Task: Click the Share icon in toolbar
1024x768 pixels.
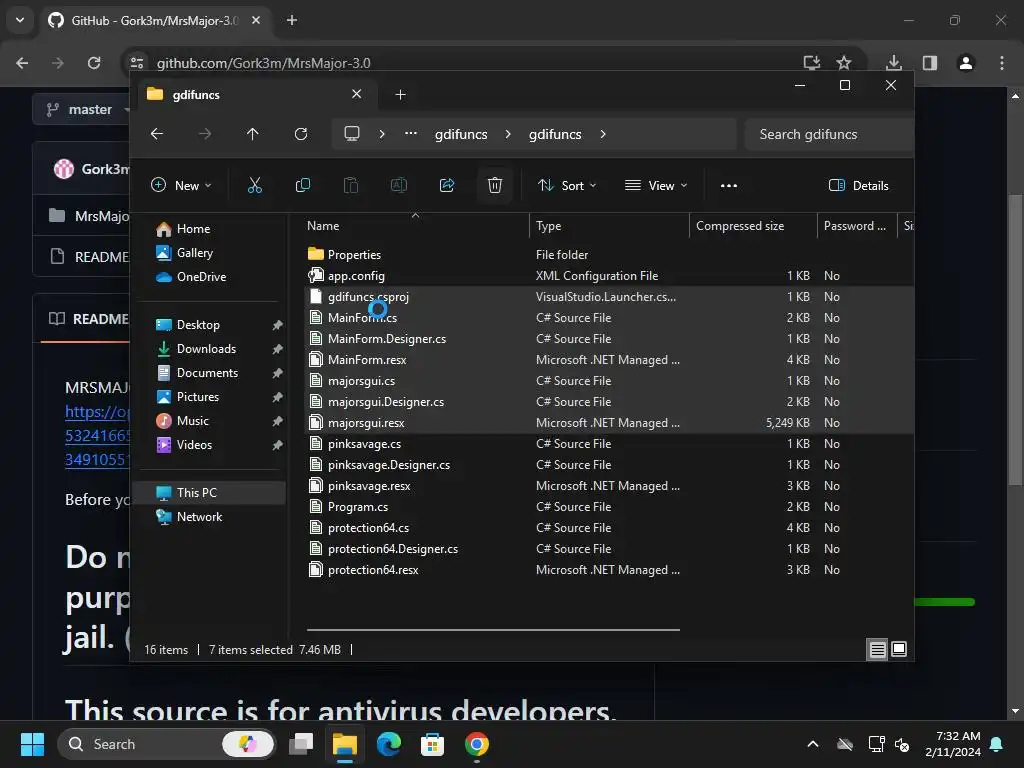Action: [447, 185]
